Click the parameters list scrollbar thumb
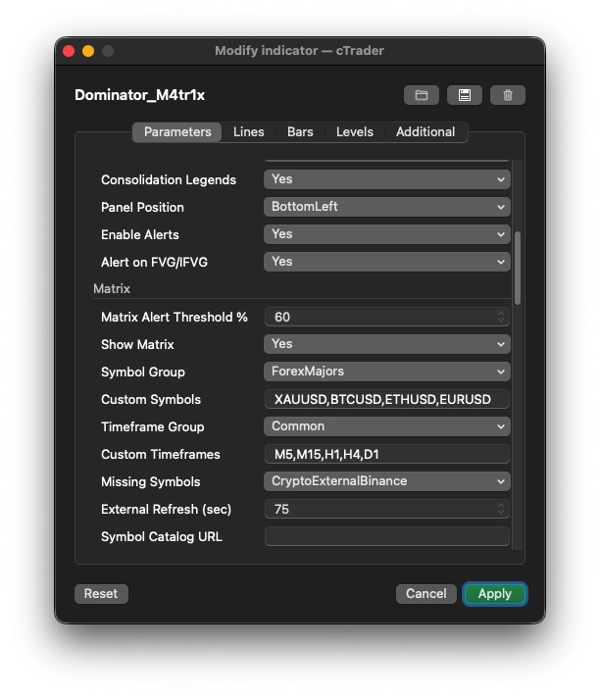Viewport: 600px width, 696px height. tap(517, 268)
